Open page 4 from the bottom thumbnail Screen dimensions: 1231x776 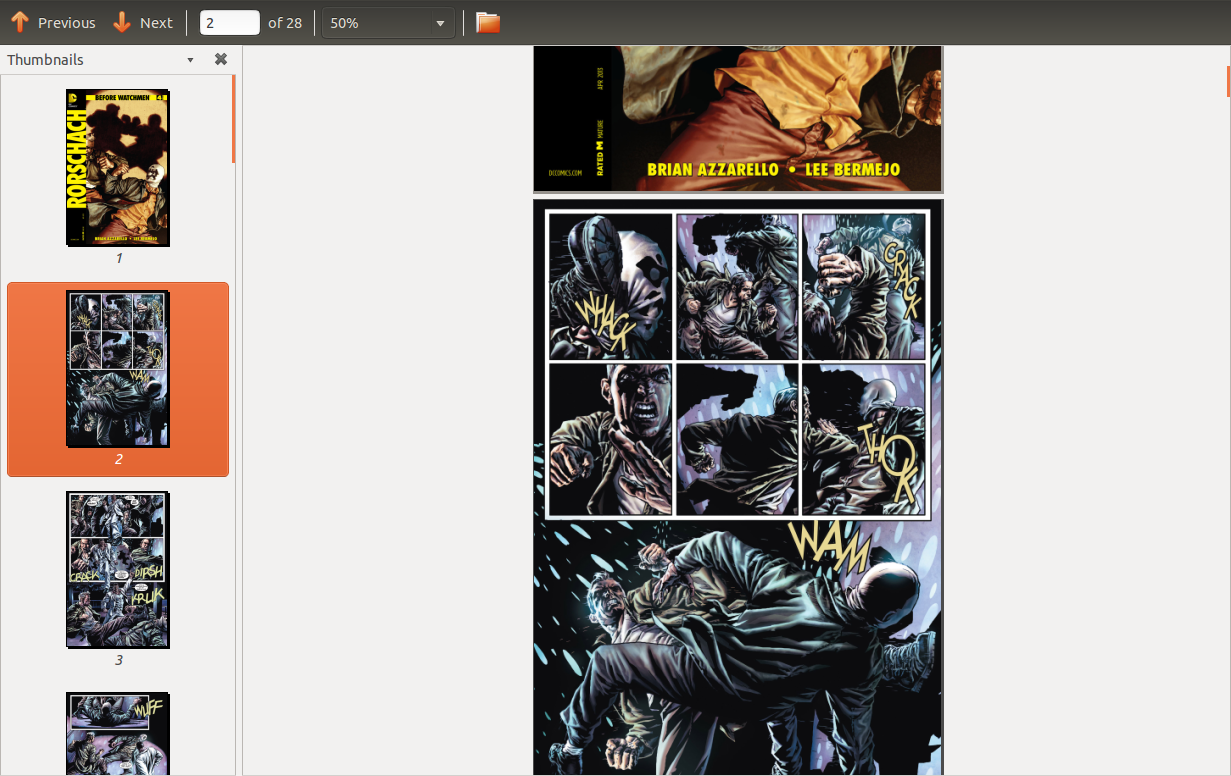point(117,733)
